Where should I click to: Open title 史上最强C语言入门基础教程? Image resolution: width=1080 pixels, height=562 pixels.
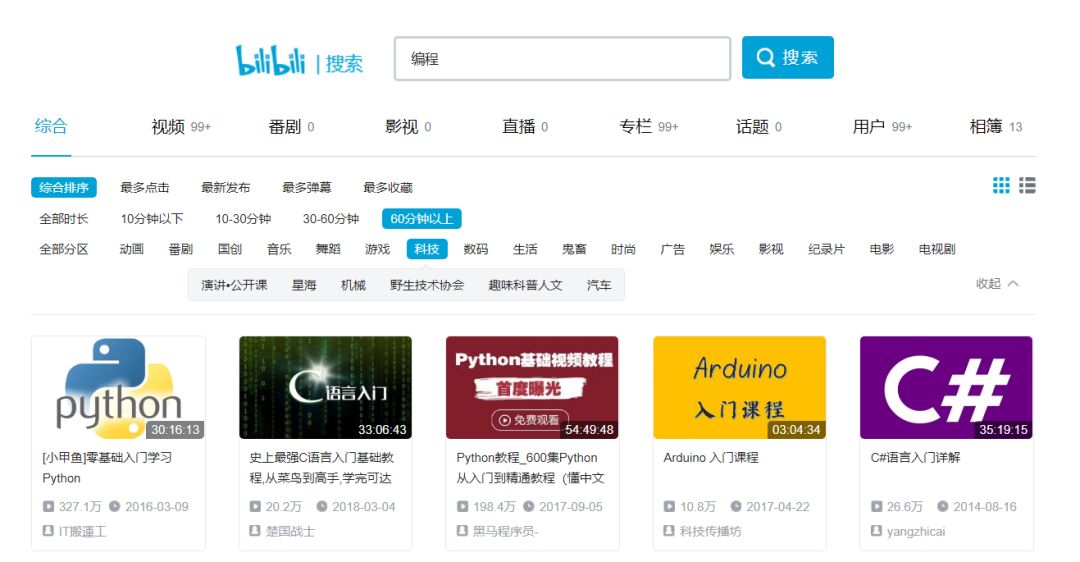click(322, 468)
